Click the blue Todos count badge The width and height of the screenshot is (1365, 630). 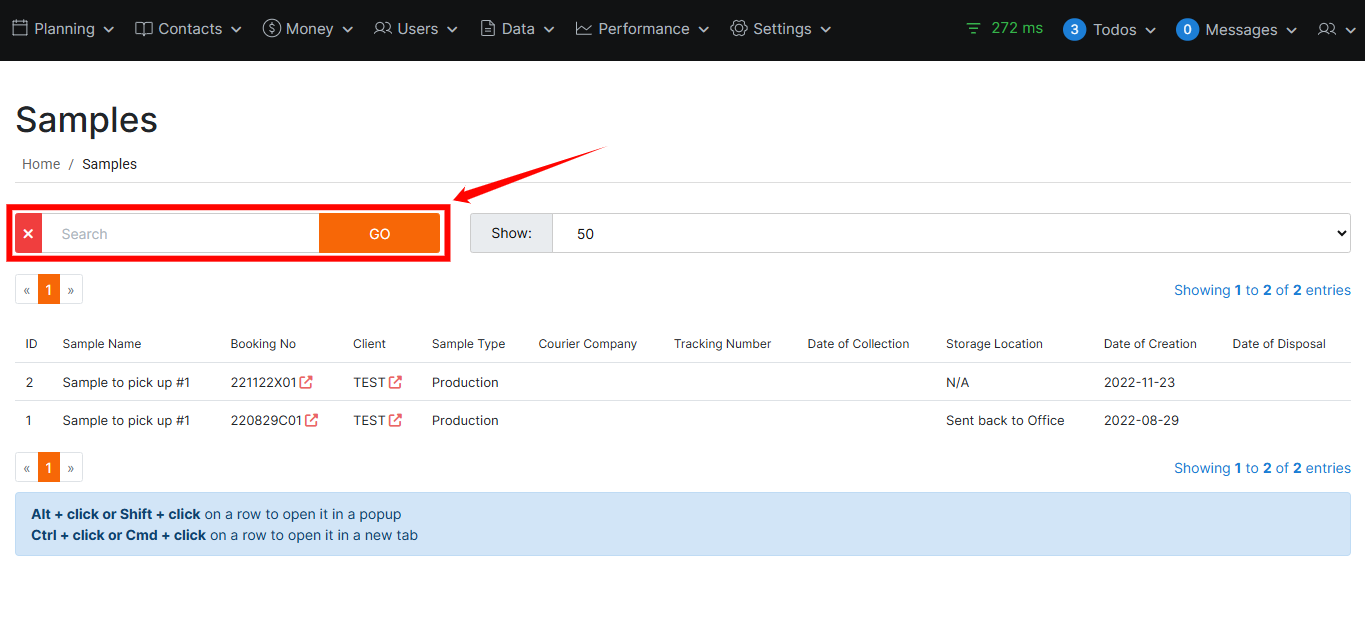pyautogui.click(x=1074, y=30)
